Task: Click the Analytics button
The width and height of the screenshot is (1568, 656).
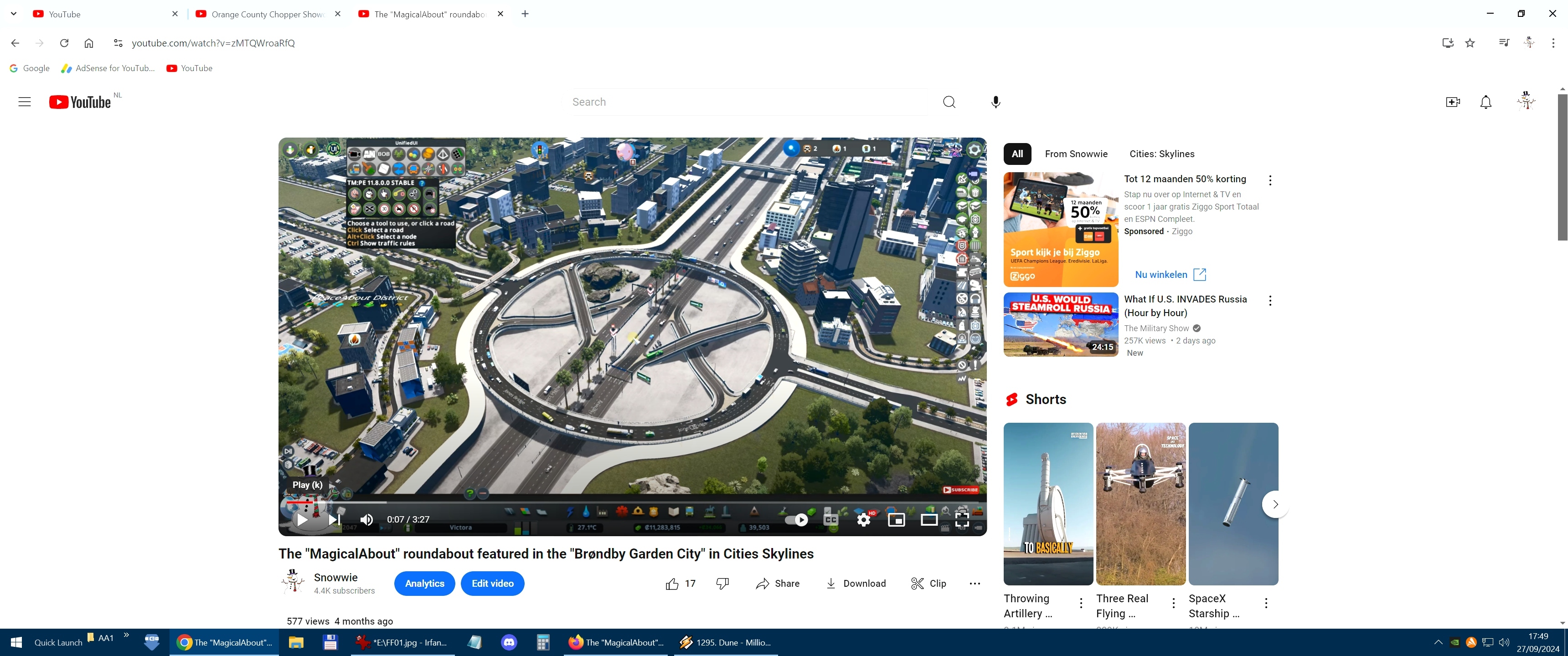Action: pos(424,584)
